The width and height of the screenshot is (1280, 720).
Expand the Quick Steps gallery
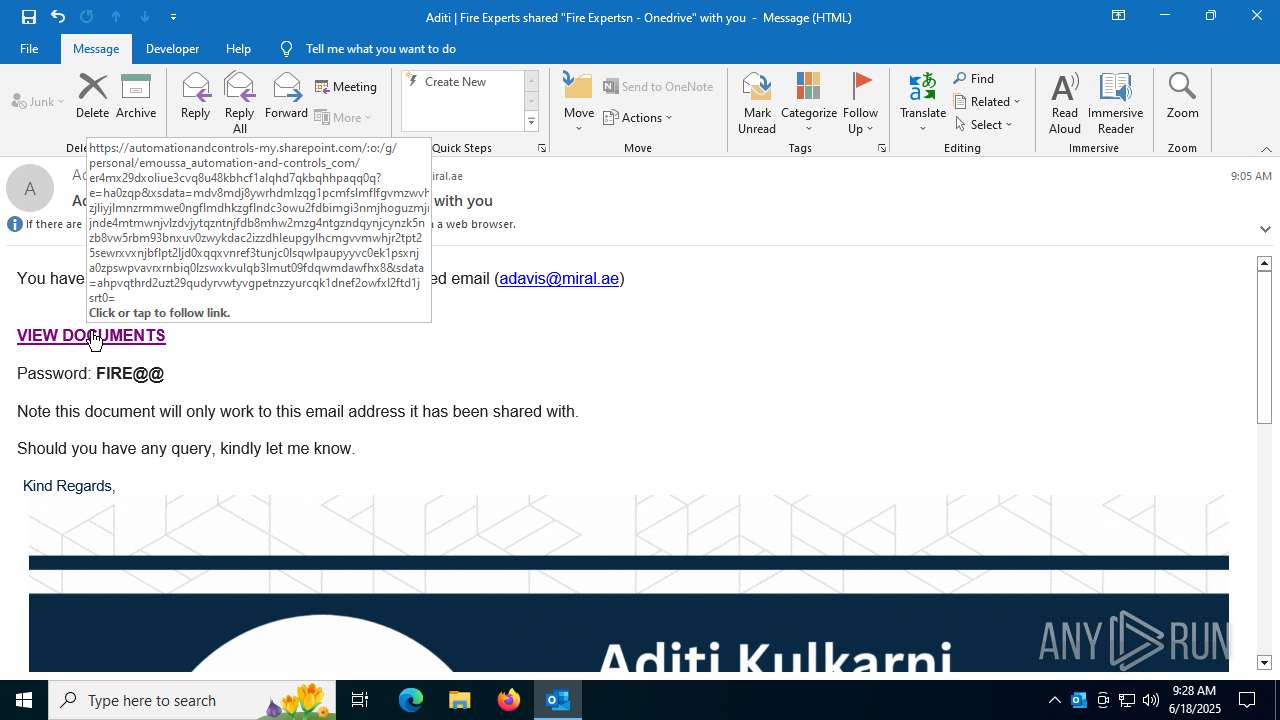tap(531, 122)
